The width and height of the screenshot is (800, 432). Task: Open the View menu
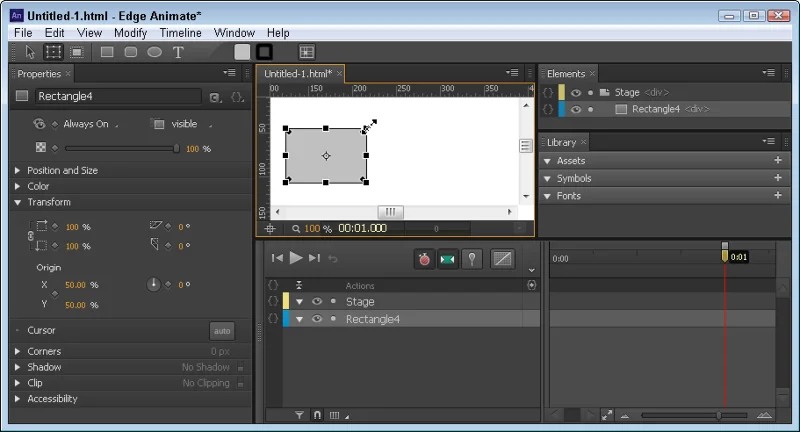click(x=89, y=33)
